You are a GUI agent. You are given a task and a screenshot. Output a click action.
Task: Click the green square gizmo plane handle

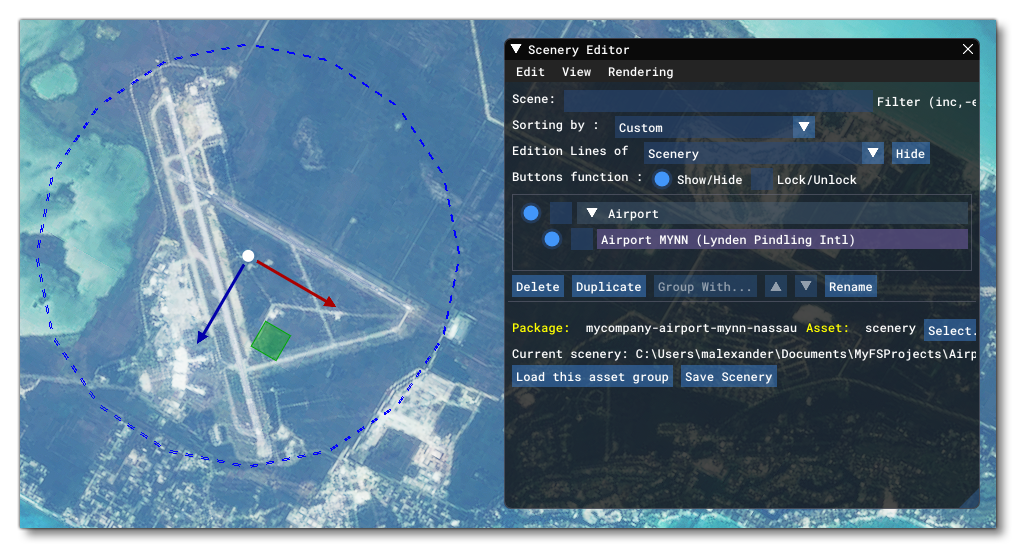click(270, 341)
